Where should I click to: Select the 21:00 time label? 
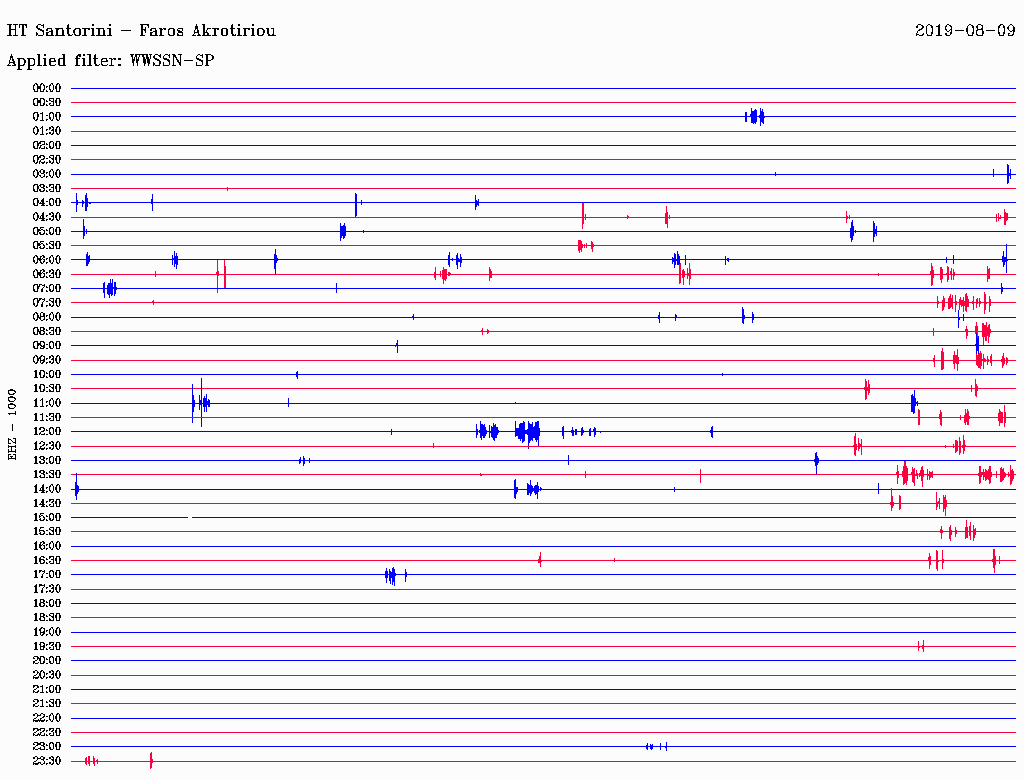click(47, 689)
